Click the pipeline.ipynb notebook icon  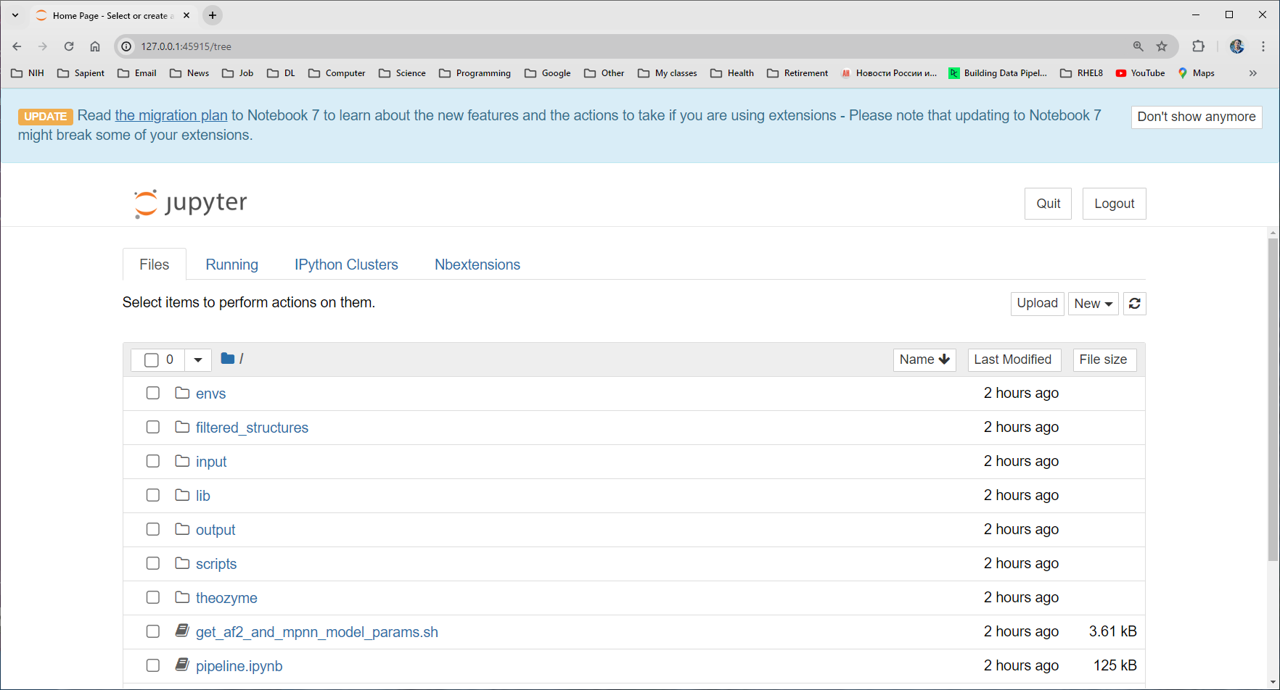click(x=182, y=665)
